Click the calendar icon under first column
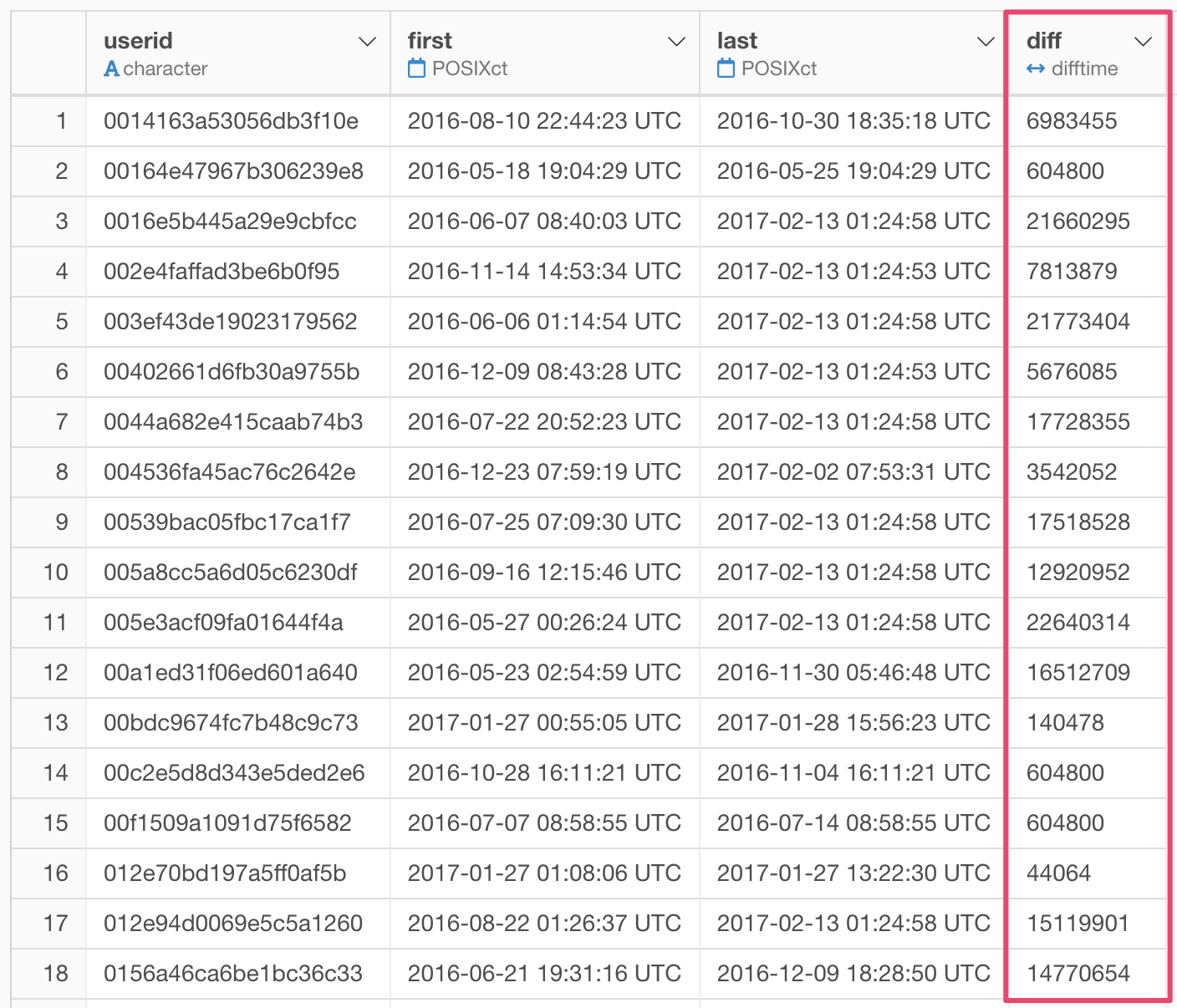This screenshot has width=1177, height=1008. [x=416, y=69]
